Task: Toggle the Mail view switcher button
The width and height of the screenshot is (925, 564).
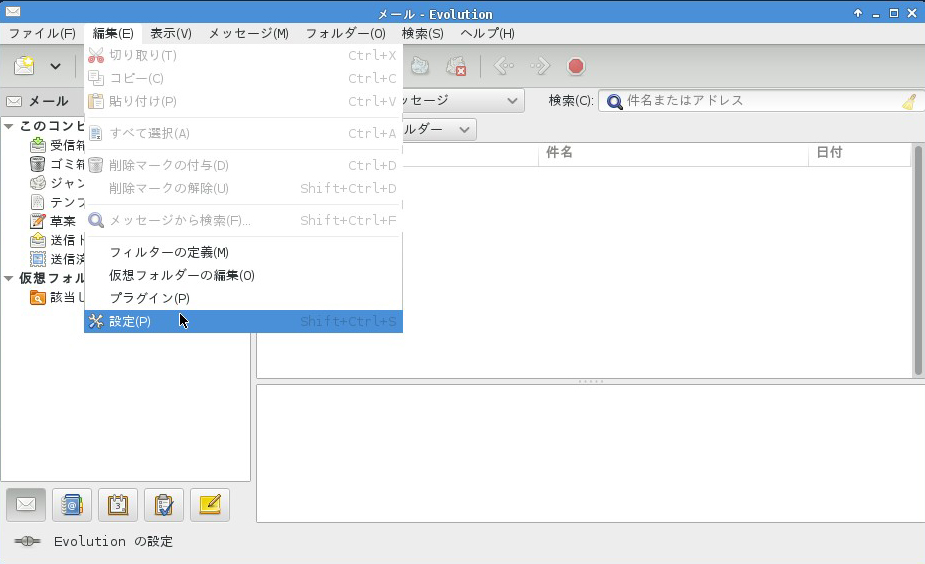Action: 26,505
